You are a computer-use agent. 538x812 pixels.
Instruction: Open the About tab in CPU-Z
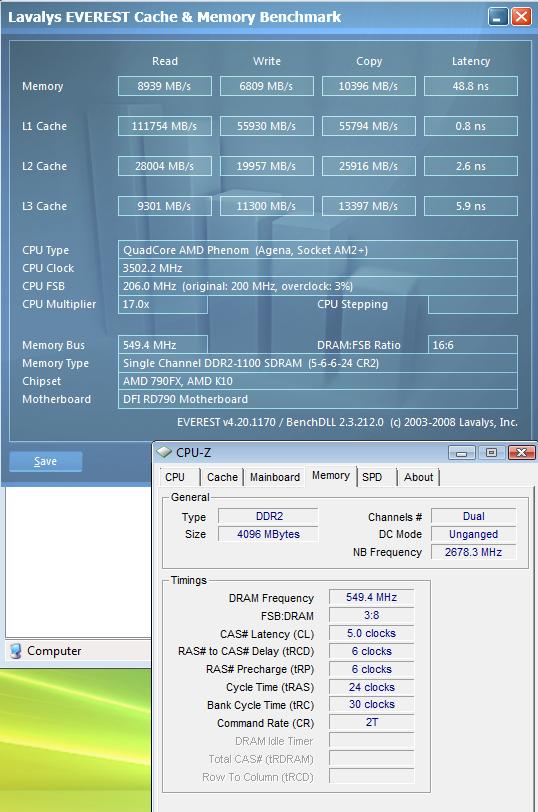coord(418,477)
